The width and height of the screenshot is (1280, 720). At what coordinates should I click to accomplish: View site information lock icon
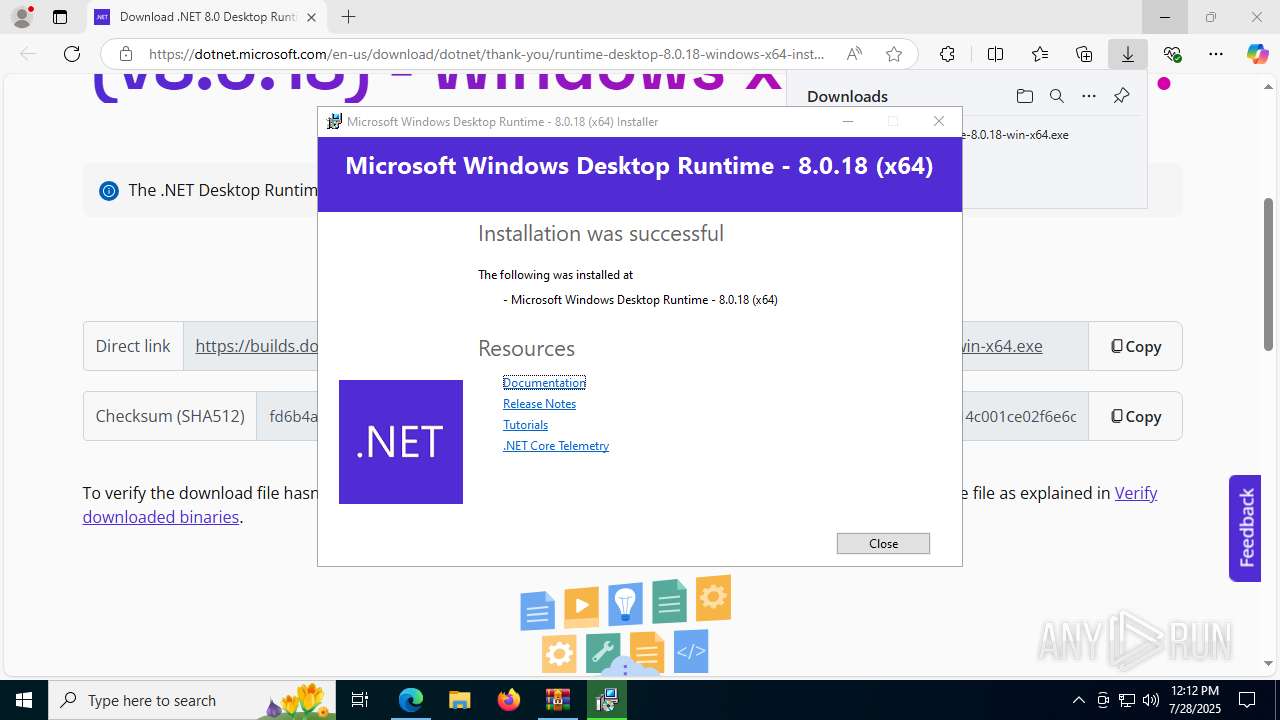click(126, 54)
